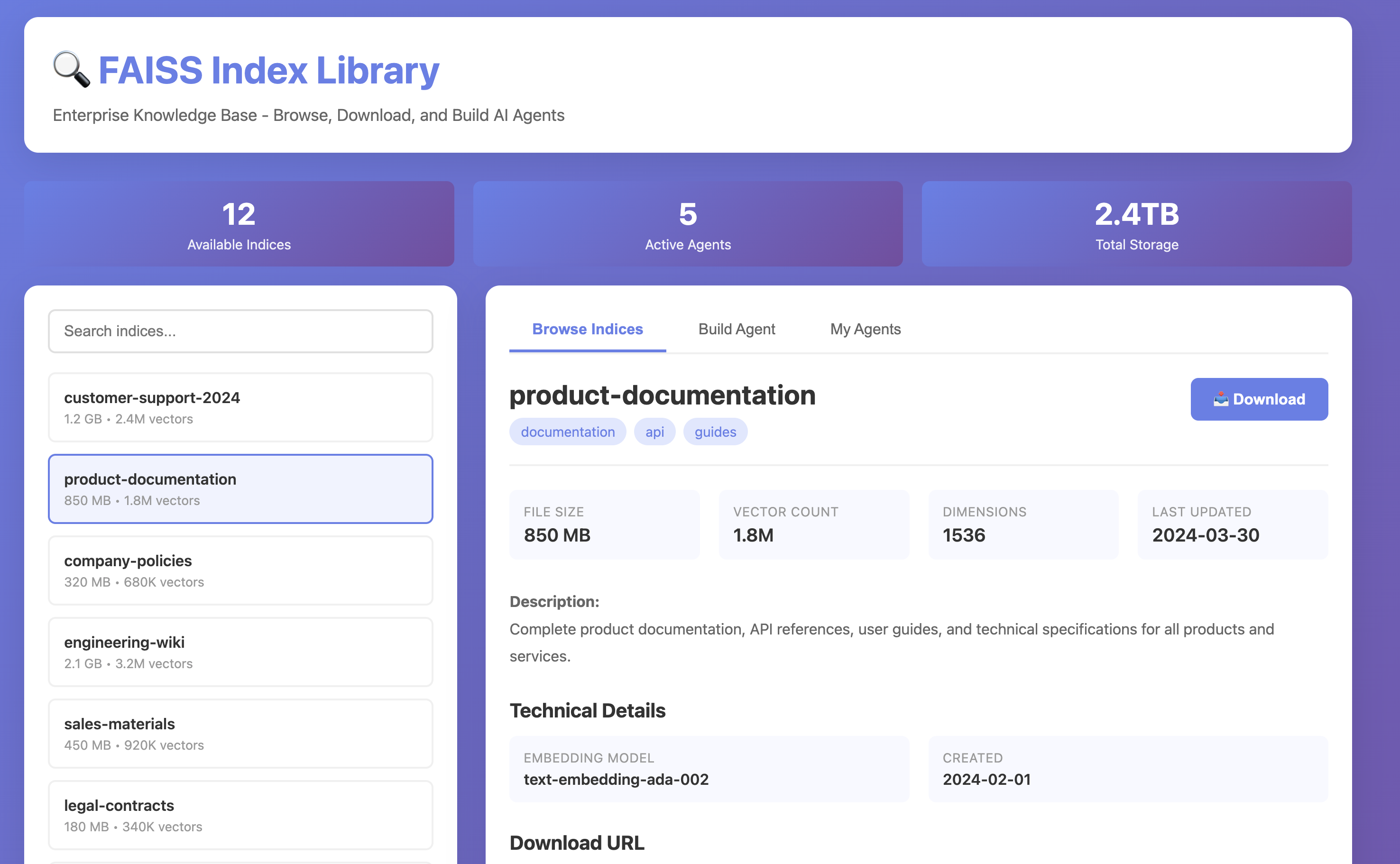Screen dimensions: 1400x864
Task: Open the company-policies index
Action: pyautogui.click(x=240, y=570)
